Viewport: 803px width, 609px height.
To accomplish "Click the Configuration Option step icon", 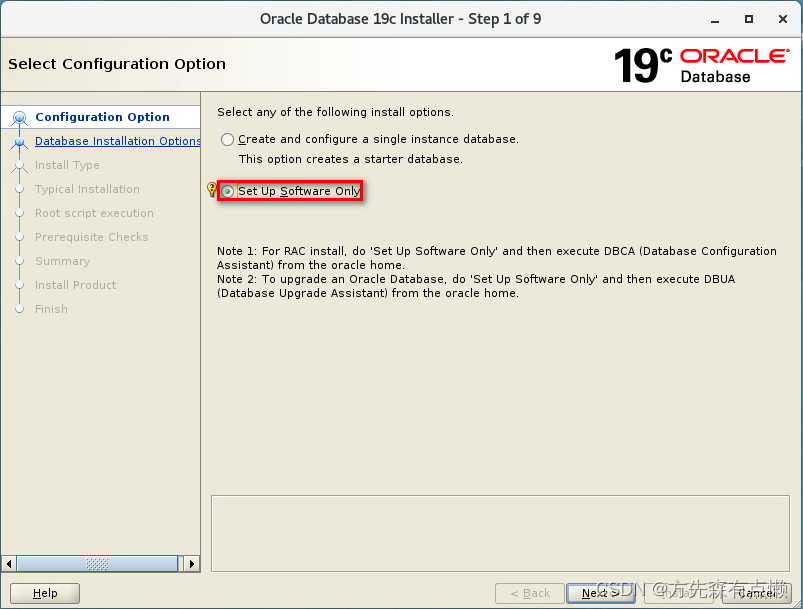I will [19, 118].
